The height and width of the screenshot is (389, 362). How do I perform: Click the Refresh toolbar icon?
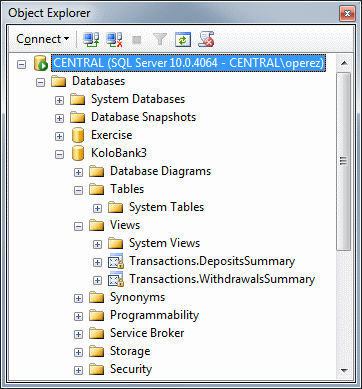click(183, 40)
